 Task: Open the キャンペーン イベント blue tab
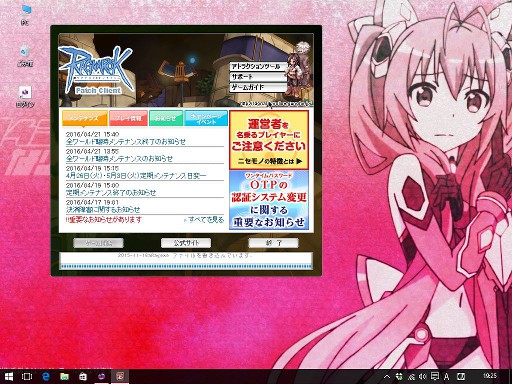tap(206, 118)
